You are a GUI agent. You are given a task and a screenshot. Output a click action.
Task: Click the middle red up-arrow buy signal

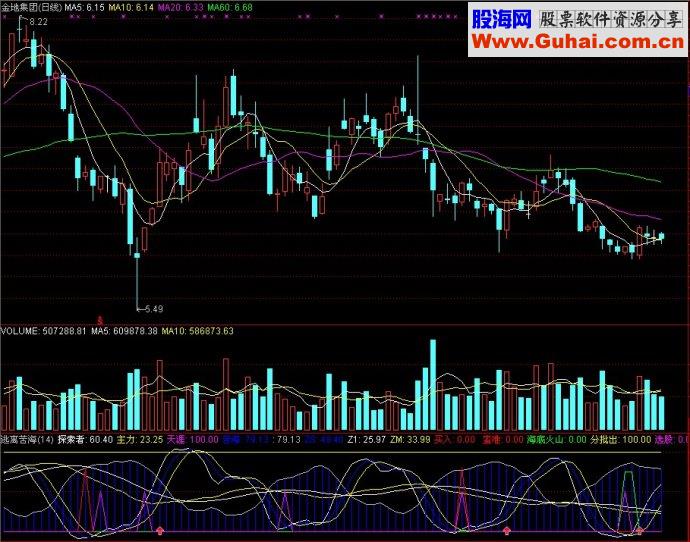(x=507, y=531)
